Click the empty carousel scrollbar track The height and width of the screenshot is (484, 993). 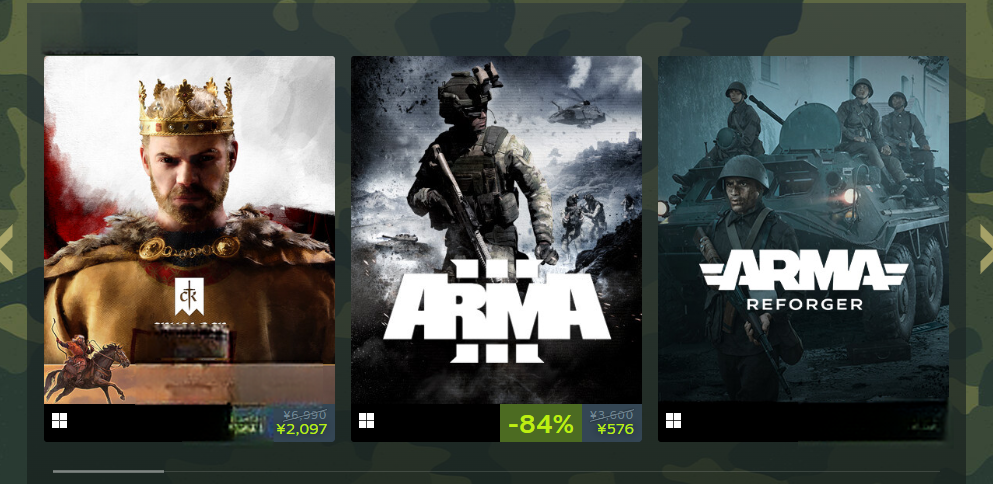coord(552,471)
